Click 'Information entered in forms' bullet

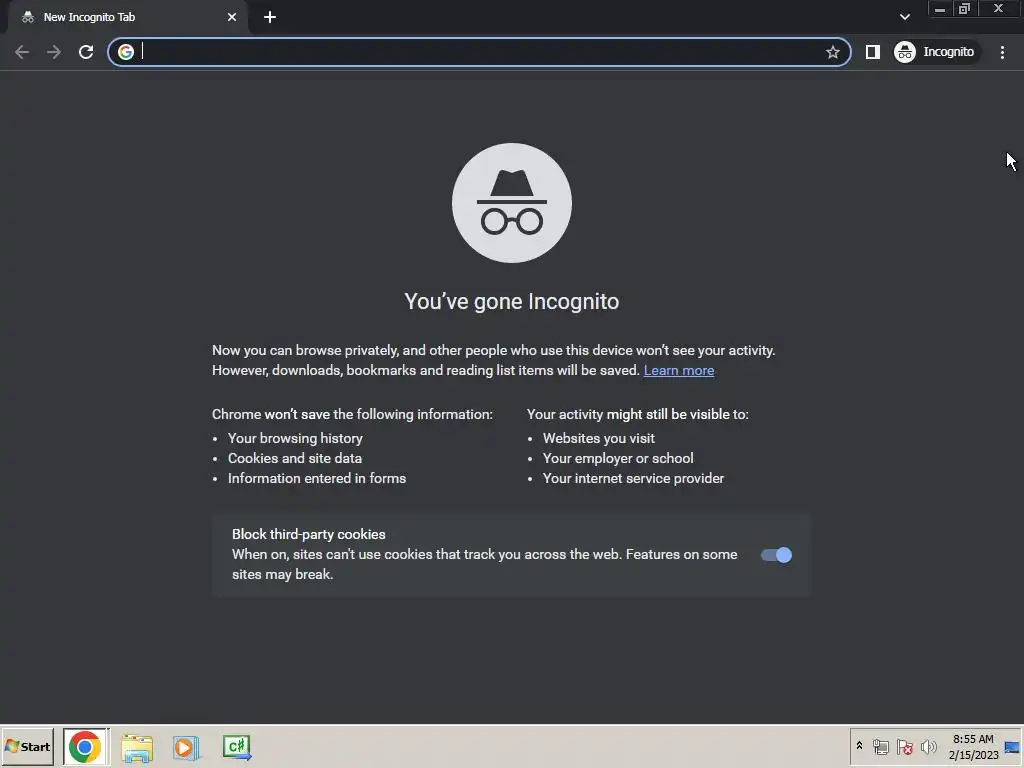pos(317,479)
